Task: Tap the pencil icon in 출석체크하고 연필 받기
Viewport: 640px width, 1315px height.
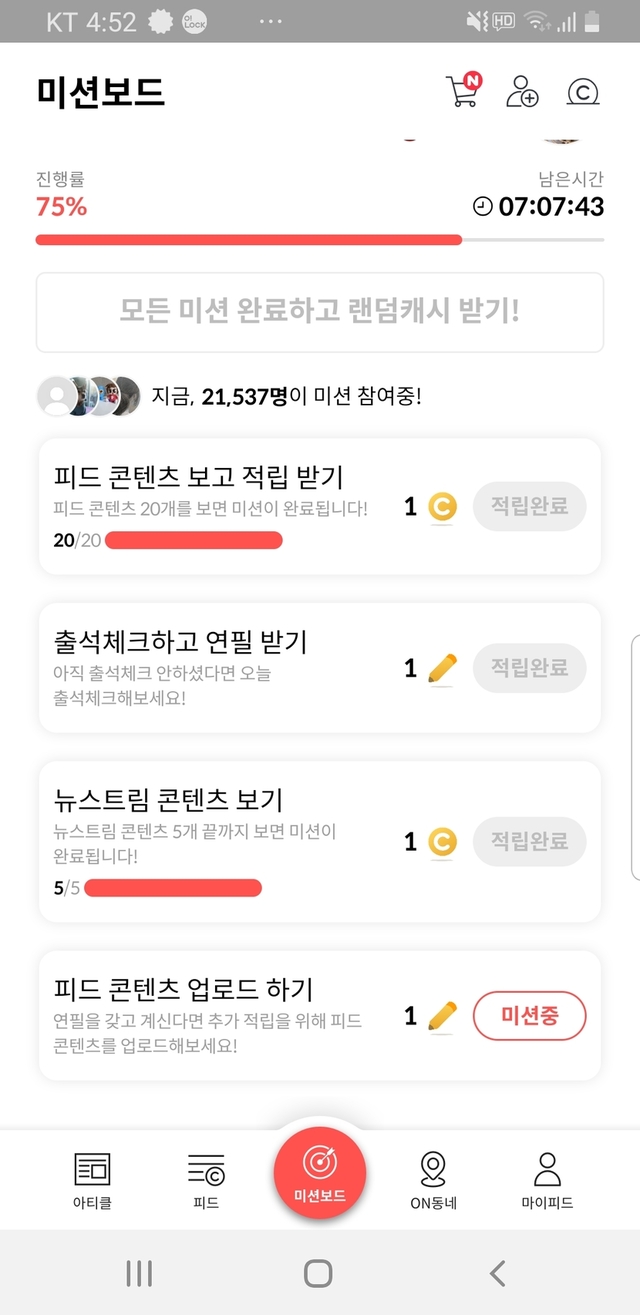Action: [x=442, y=668]
